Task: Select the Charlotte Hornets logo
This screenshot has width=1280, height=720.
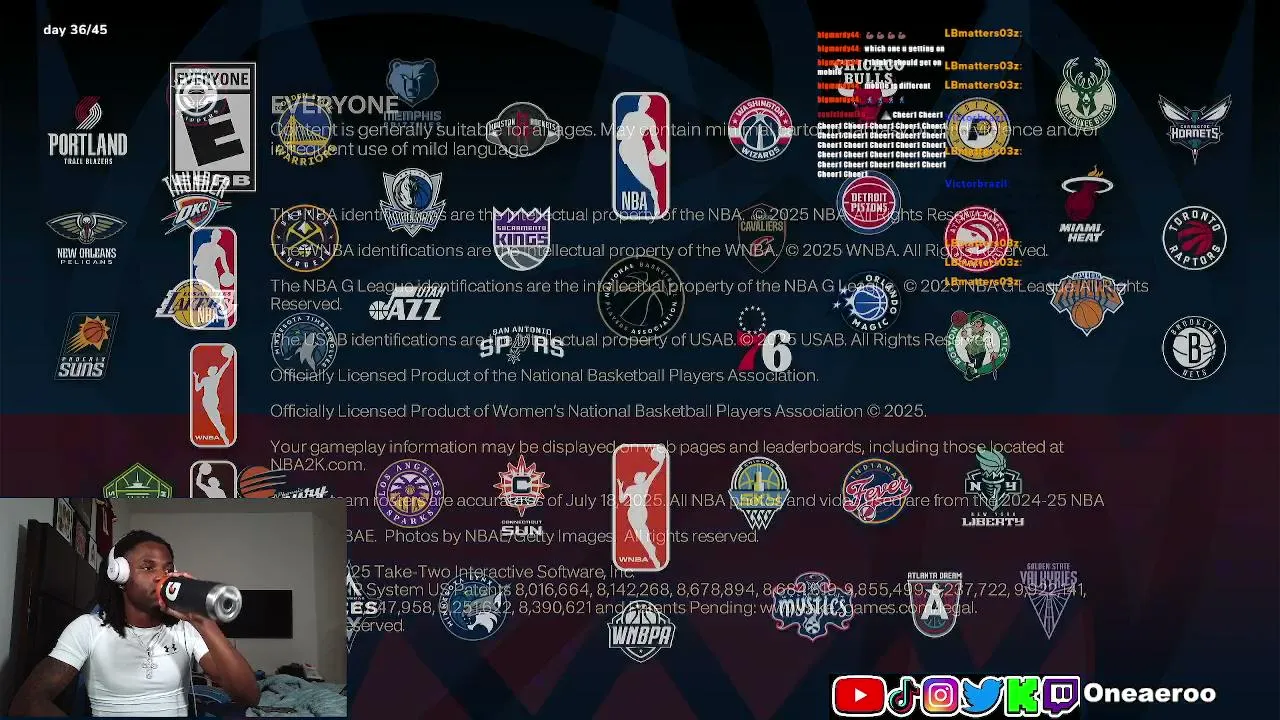Action: pyautogui.click(x=1195, y=129)
